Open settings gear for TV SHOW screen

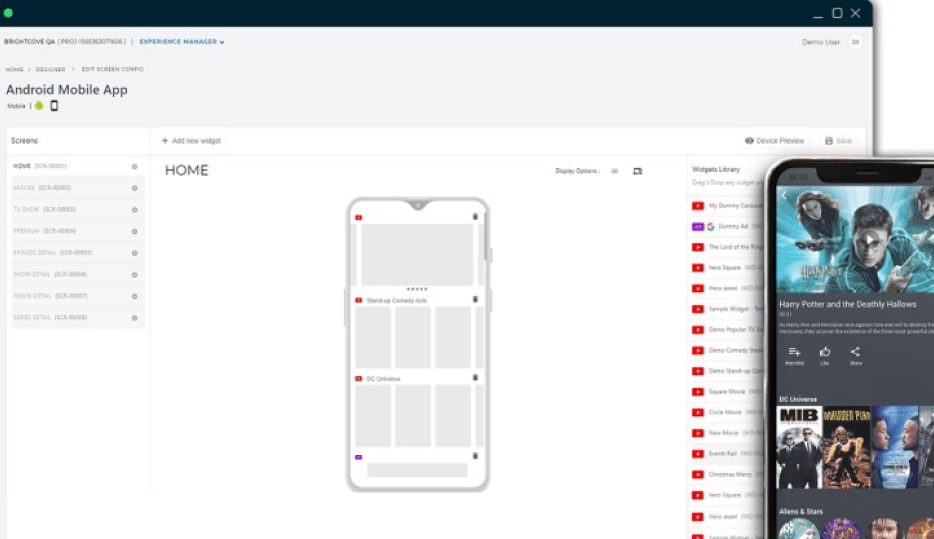click(135, 209)
